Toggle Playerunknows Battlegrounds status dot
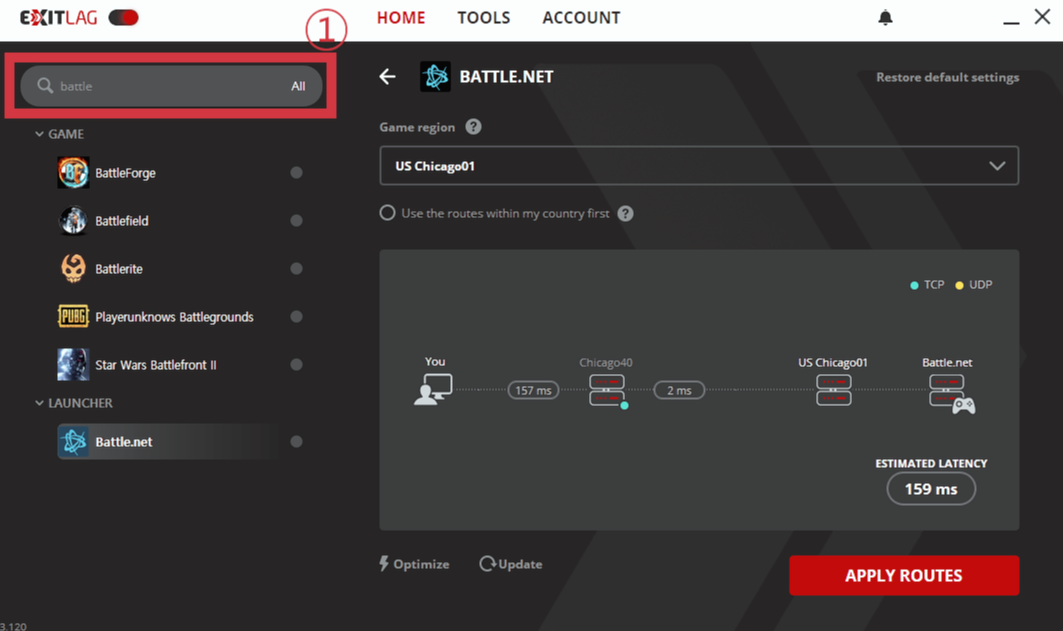The width and height of the screenshot is (1063, 631). pos(296,317)
